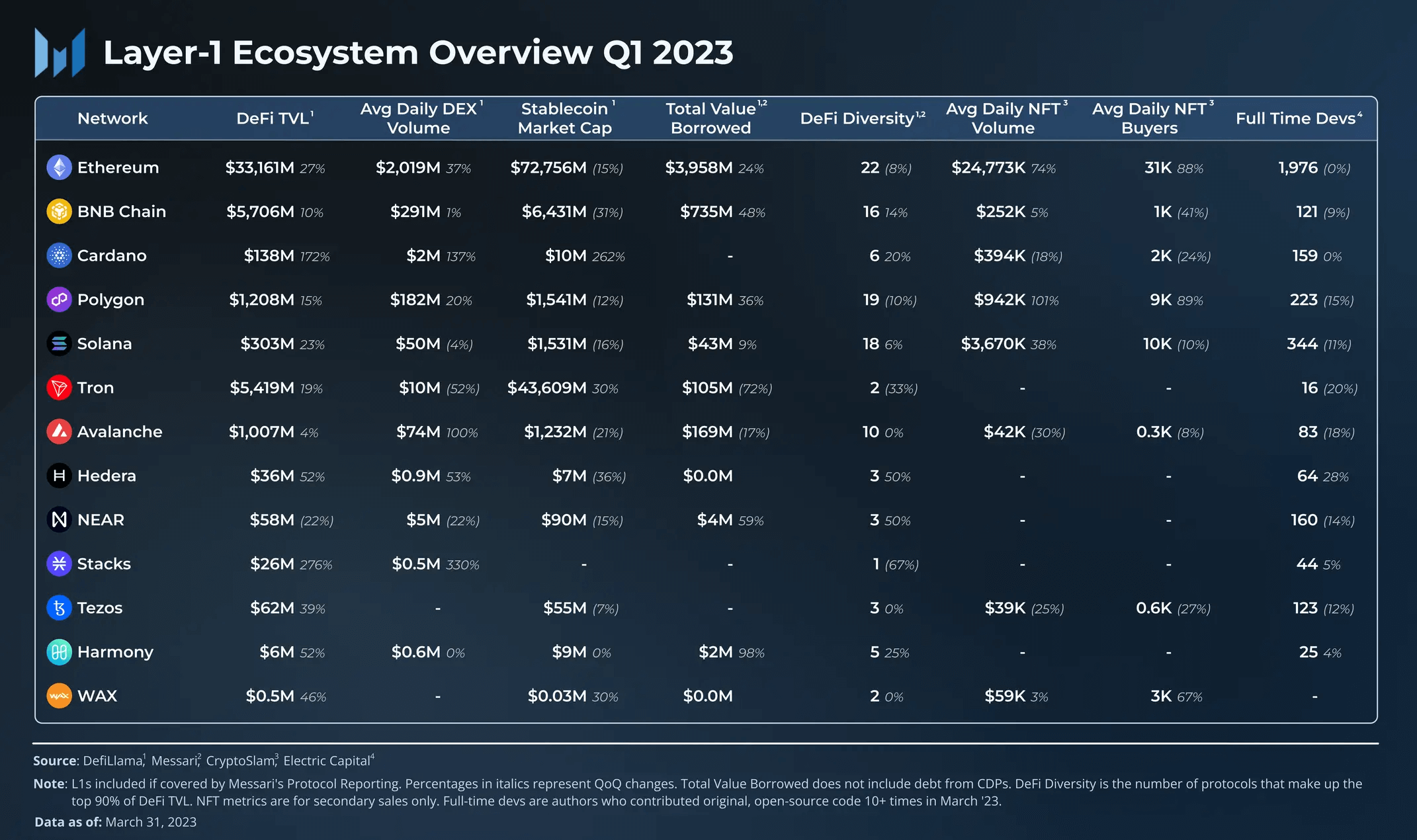Select the DeFi TVL column header
The height and width of the screenshot is (840, 1417).
275,118
